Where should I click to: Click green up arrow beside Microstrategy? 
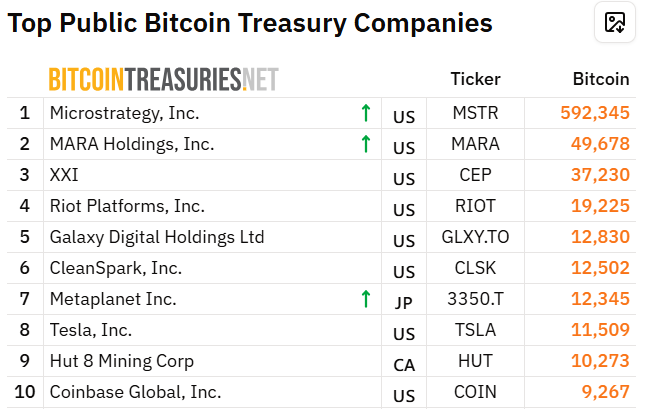coord(366,113)
